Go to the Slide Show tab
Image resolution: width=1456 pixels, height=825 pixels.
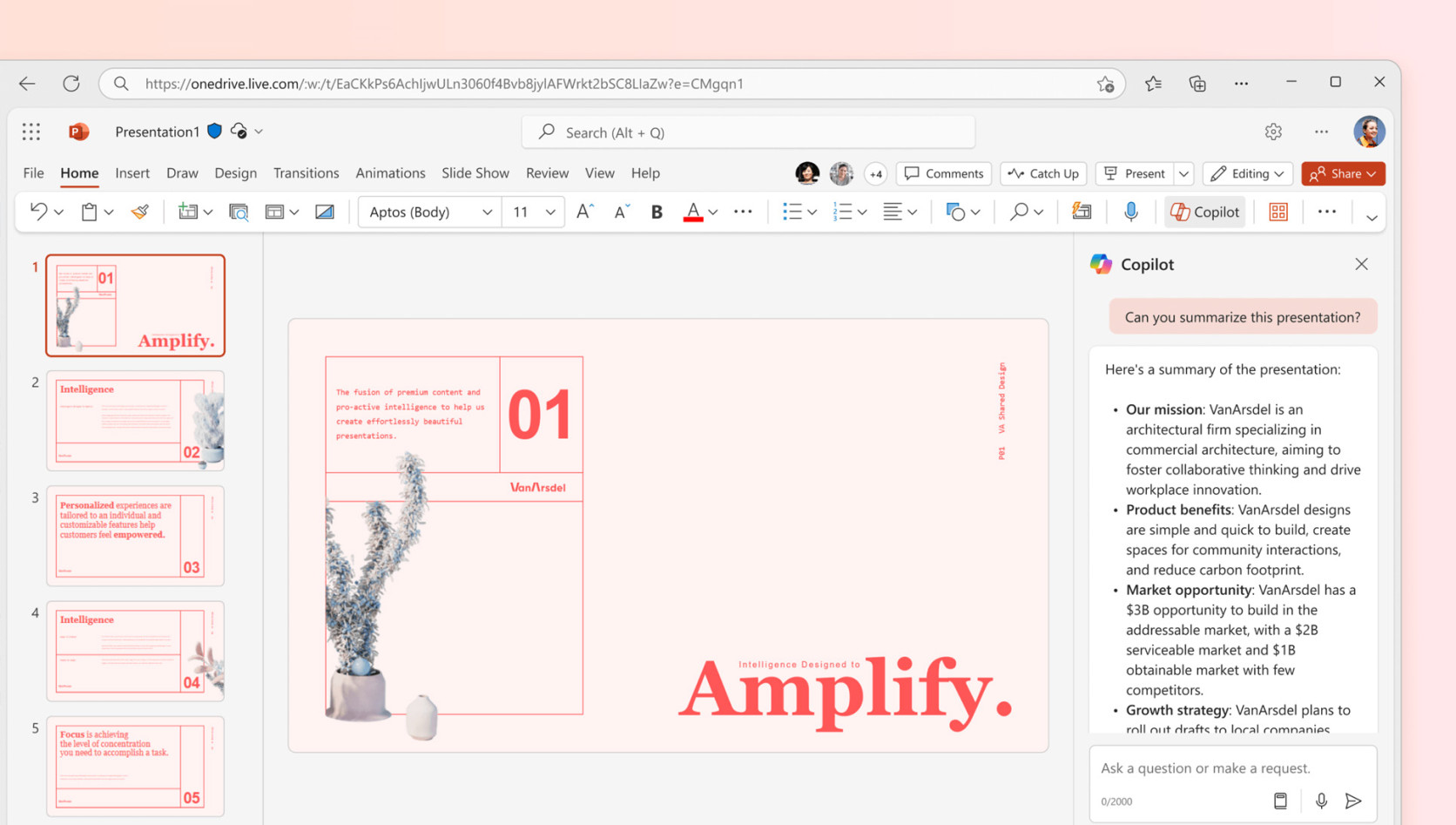pos(475,172)
